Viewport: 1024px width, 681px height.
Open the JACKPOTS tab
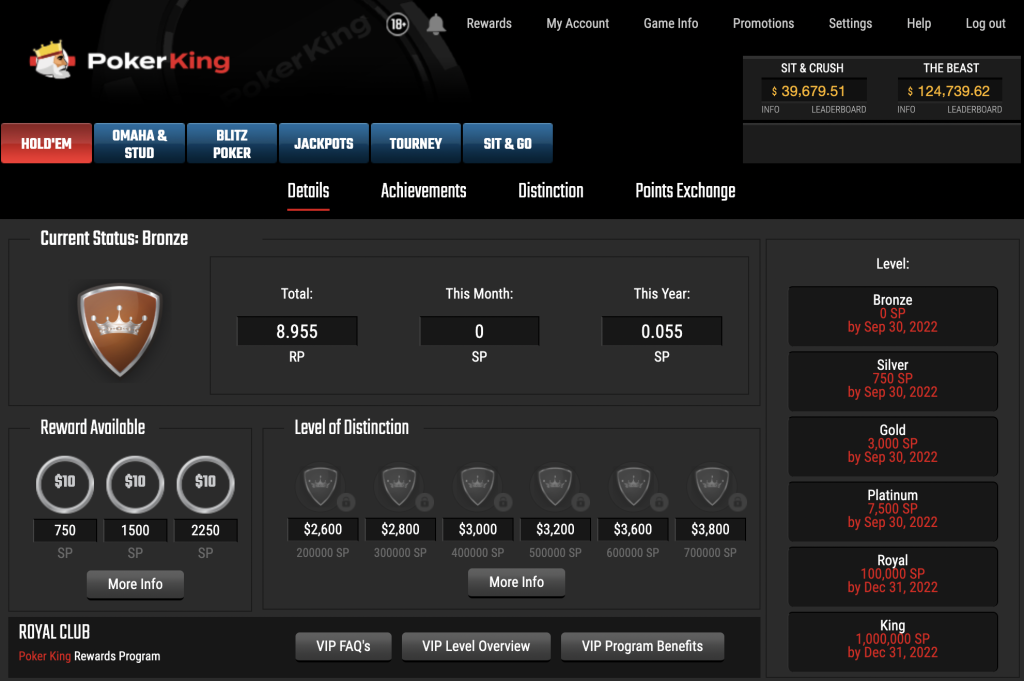pos(324,143)
